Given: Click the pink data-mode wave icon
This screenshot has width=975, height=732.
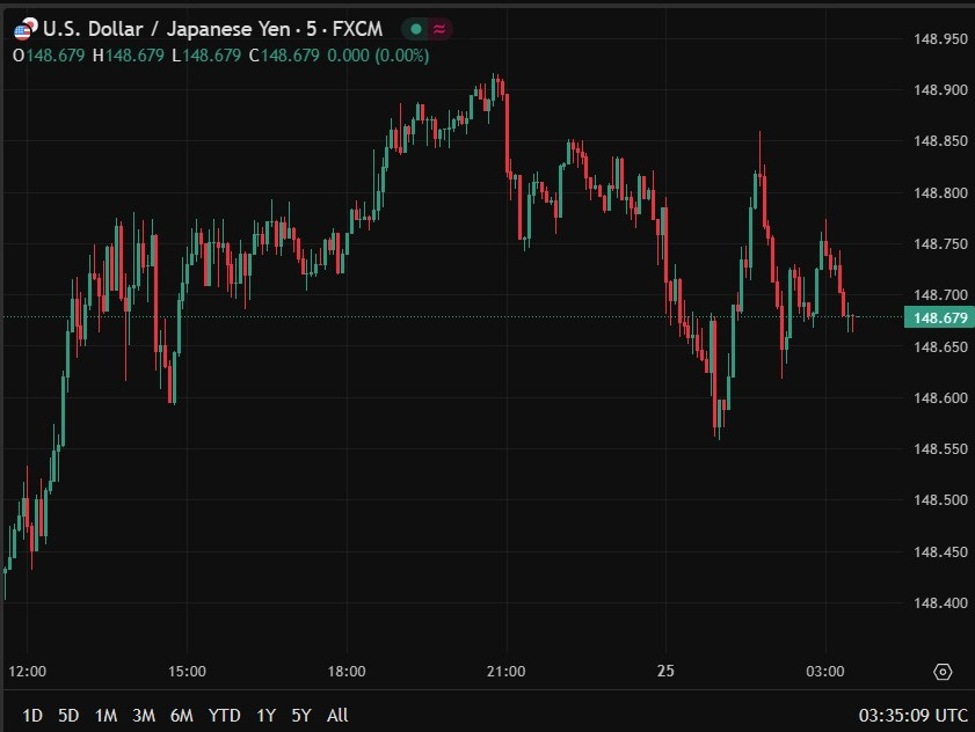Looking at the screenshot, I should [x=439, y=29].
